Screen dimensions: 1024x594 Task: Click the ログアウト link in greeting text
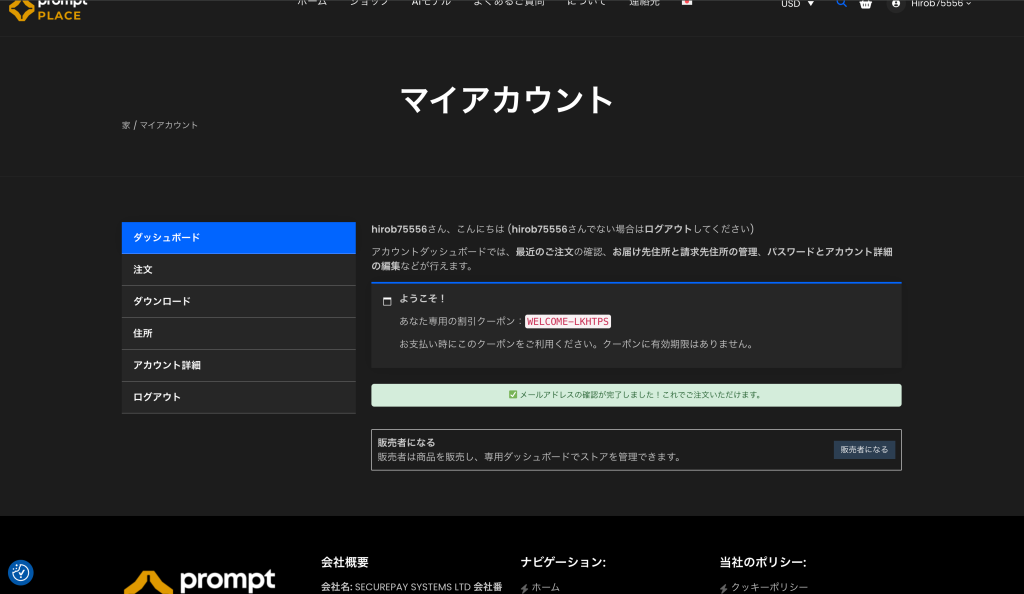(x=668, y=229)
